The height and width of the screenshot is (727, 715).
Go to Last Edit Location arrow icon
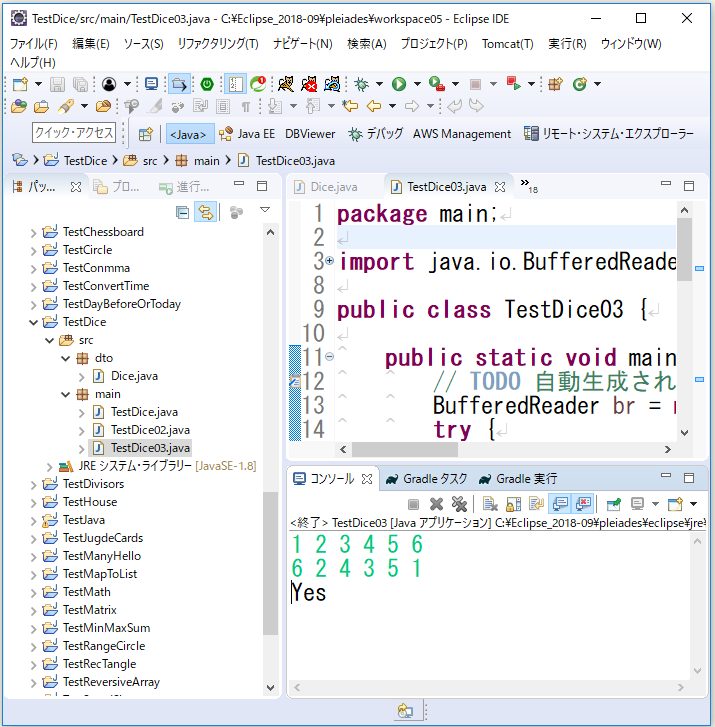click(350, 106)
